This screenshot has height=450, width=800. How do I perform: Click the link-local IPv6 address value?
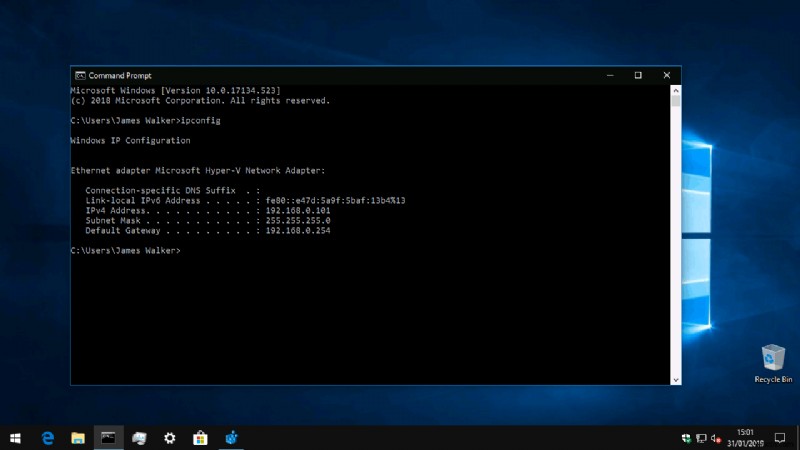[335, 201]
